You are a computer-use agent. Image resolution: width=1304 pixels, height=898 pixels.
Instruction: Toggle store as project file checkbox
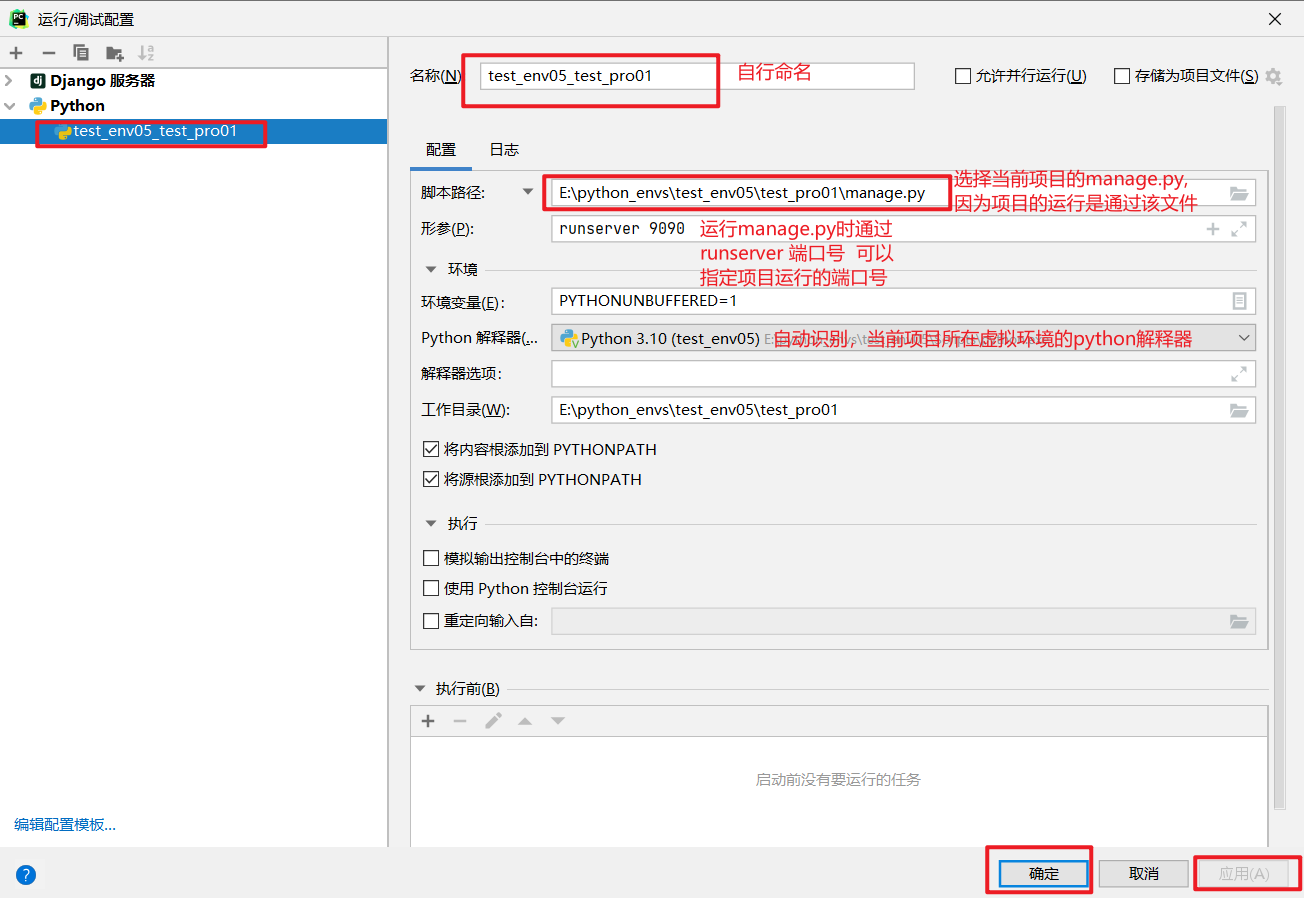[1122, 76]
